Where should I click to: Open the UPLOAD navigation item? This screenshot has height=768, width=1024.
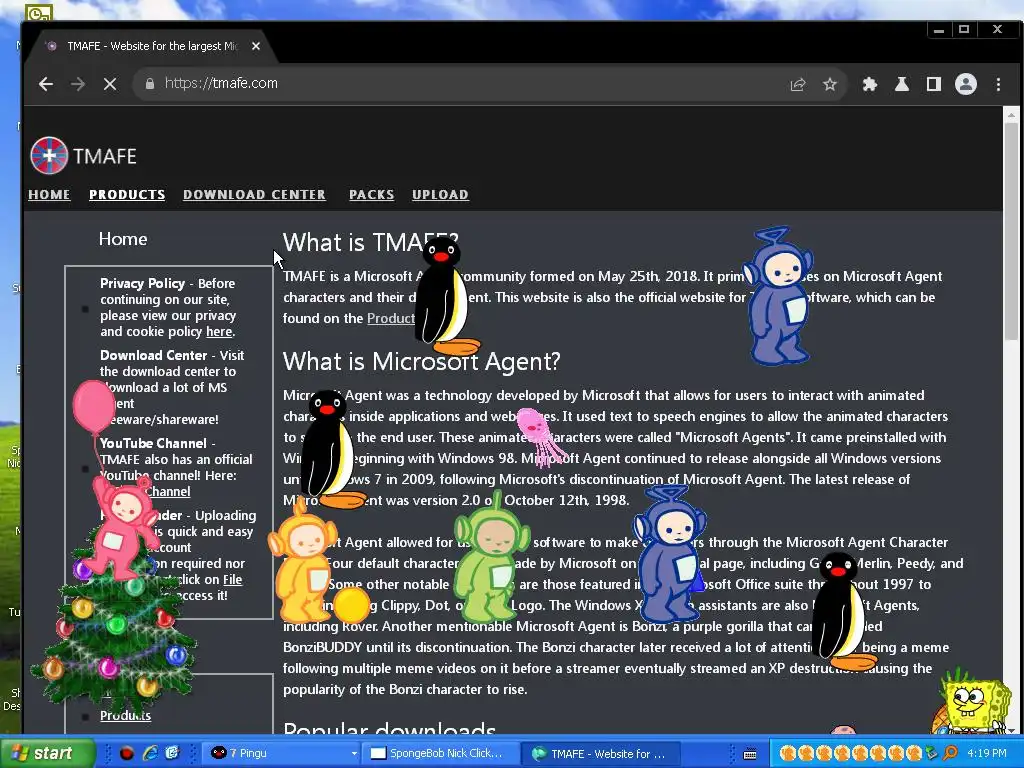(440, 195)
